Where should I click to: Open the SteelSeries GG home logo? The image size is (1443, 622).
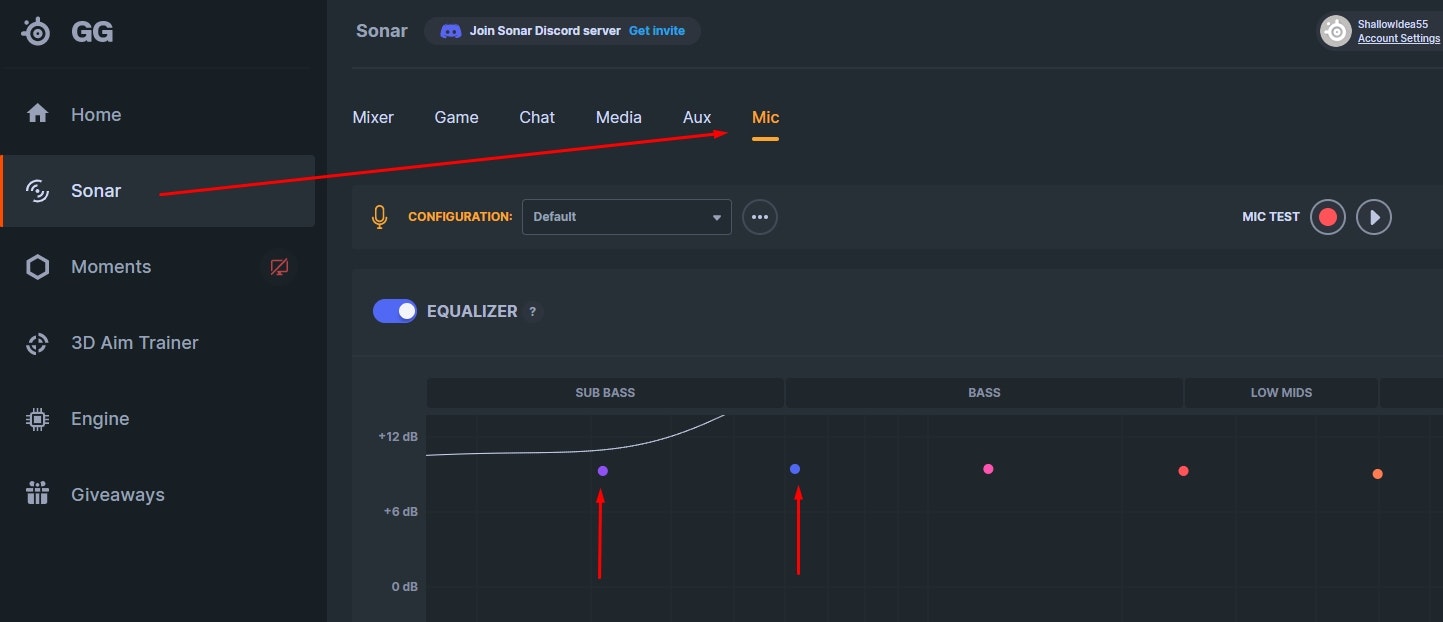(x=60, y=30)
